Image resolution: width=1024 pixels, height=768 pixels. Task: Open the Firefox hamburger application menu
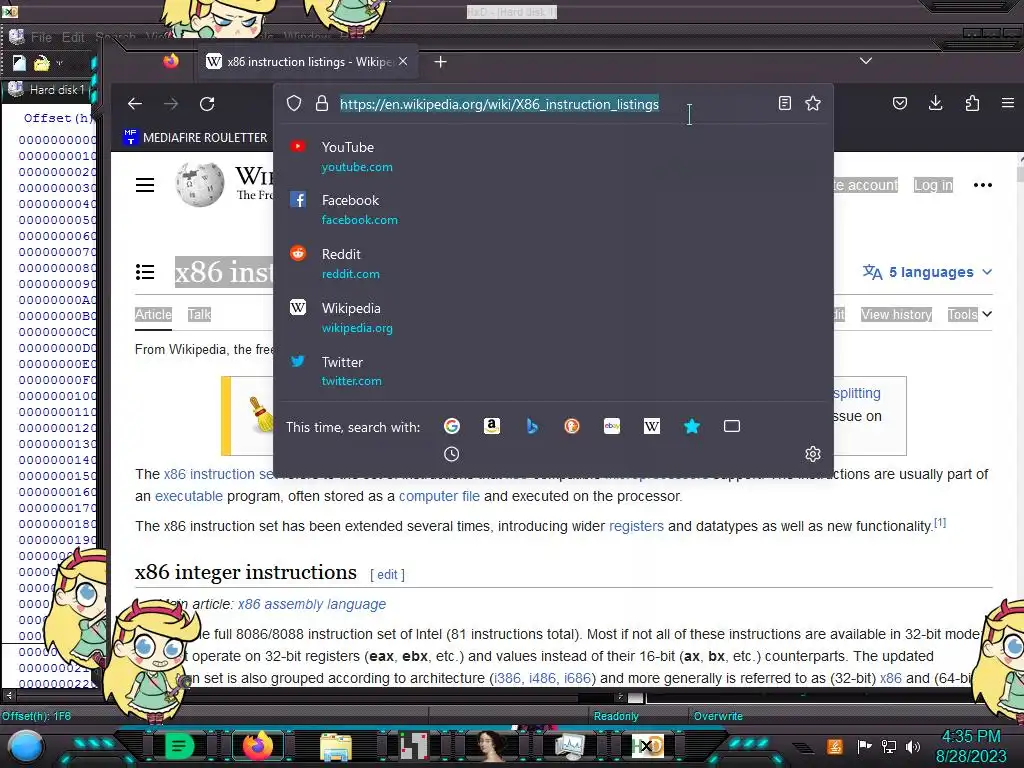click(x=1008, y=103)
